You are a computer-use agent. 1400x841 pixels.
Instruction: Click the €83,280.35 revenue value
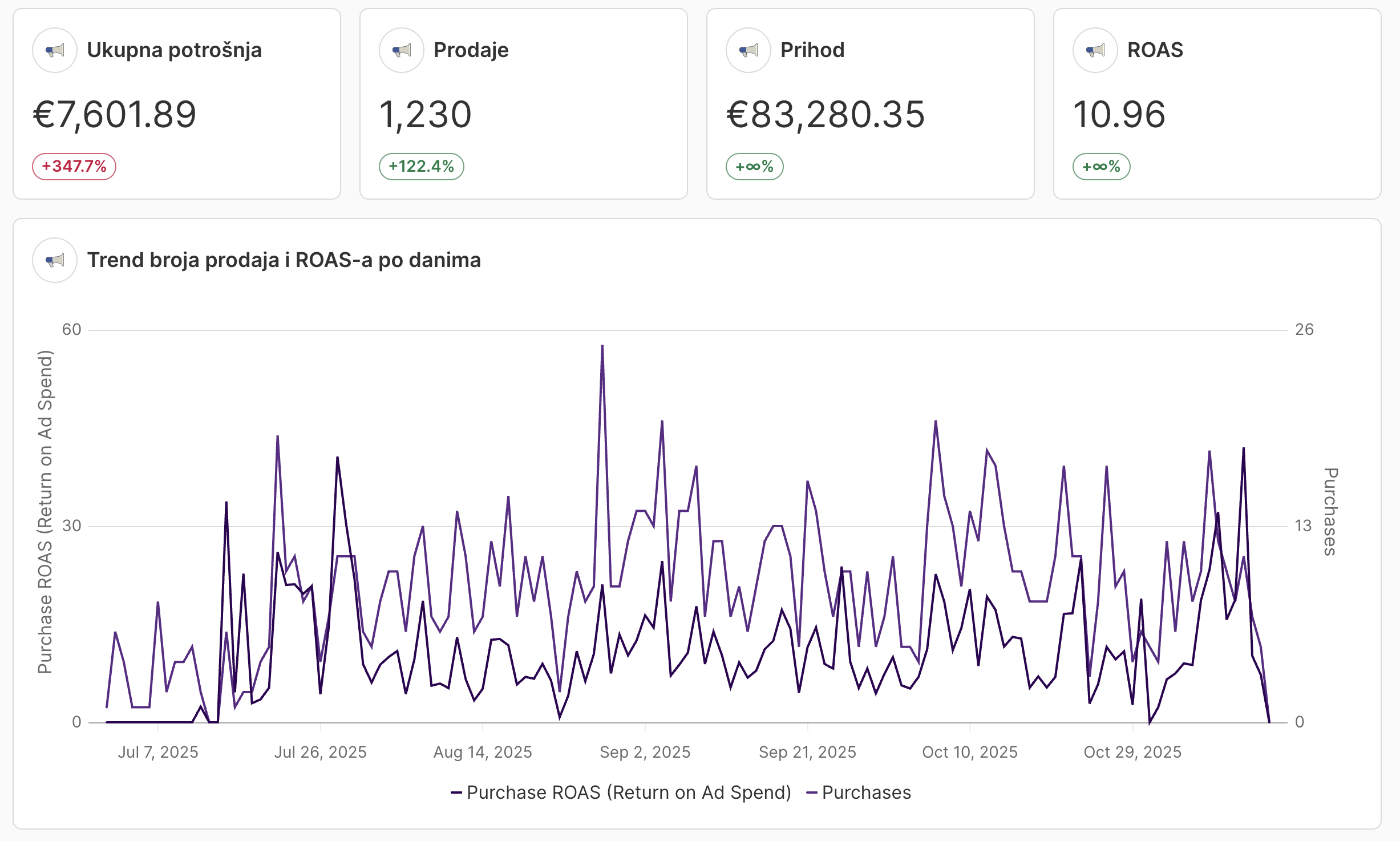(x=825, y=114)
